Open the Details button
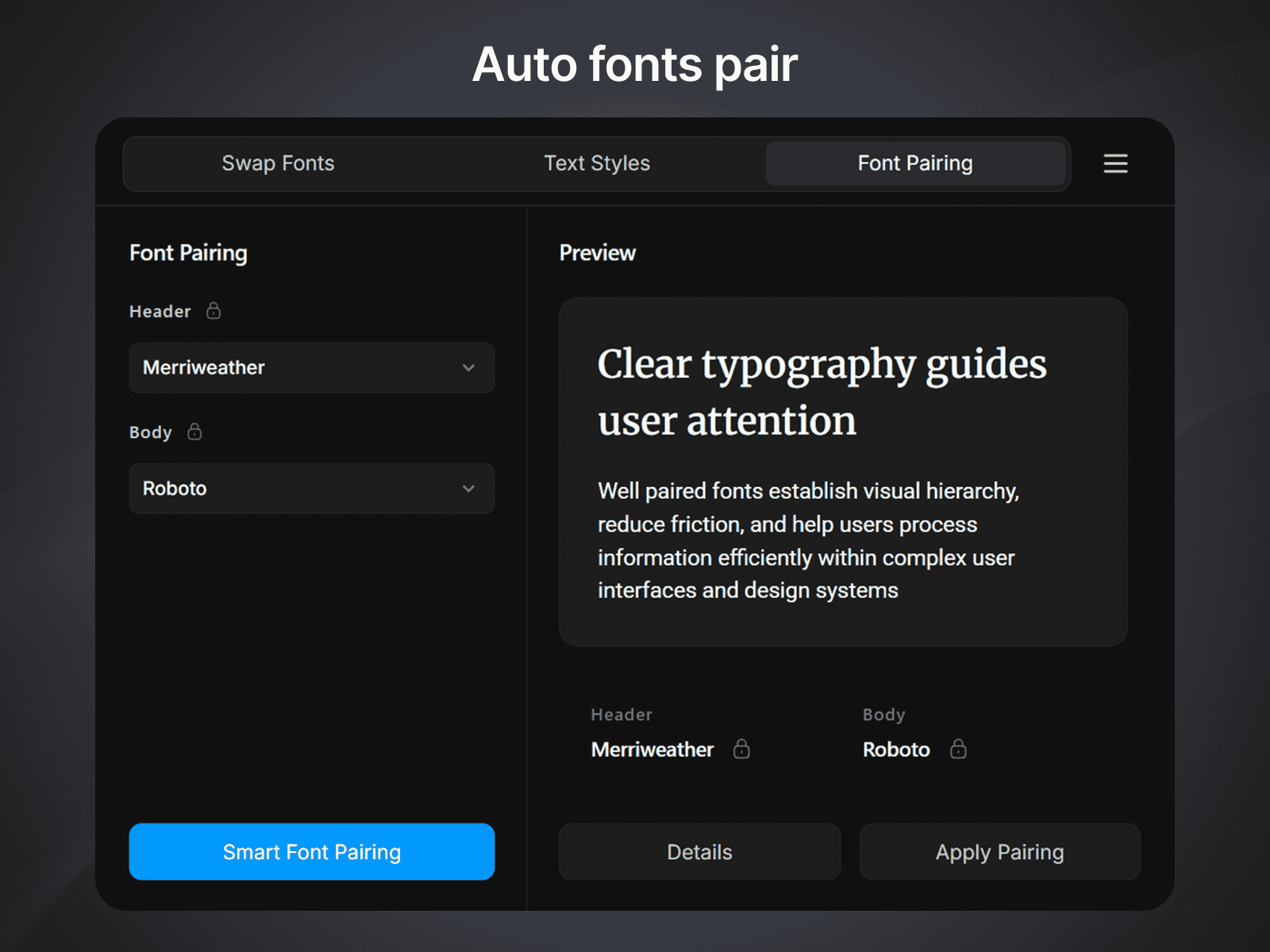This screenshot has width=1270, height=952. tap(699, 851)
